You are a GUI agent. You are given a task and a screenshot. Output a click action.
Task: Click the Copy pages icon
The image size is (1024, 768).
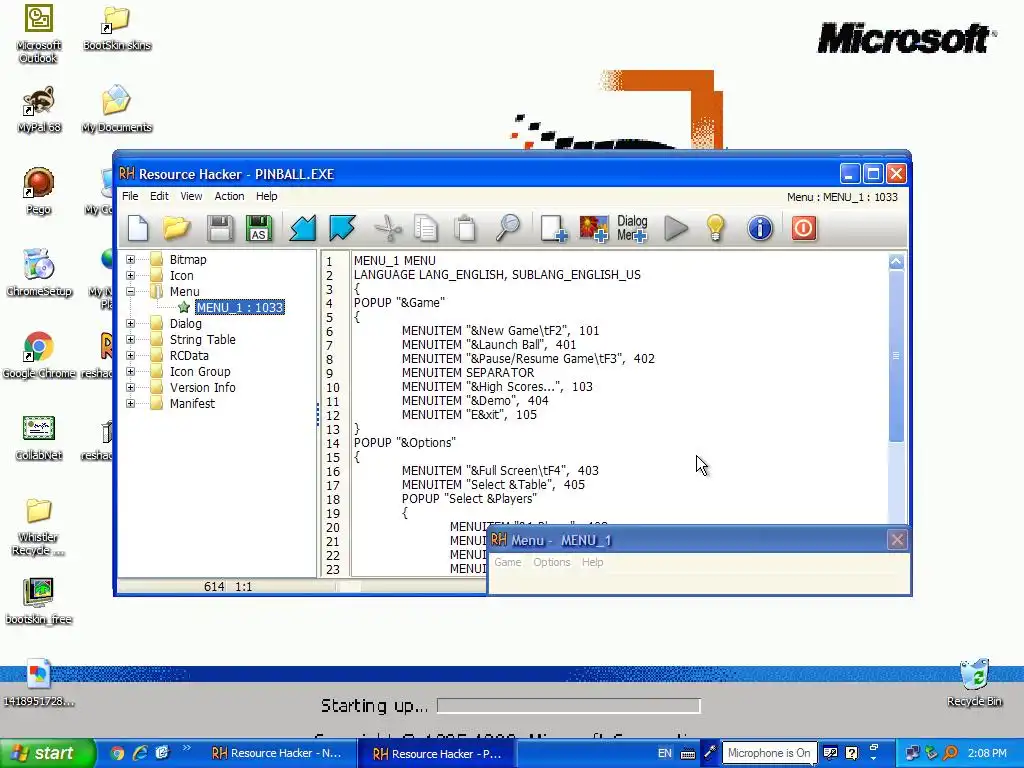click(426, 229)
